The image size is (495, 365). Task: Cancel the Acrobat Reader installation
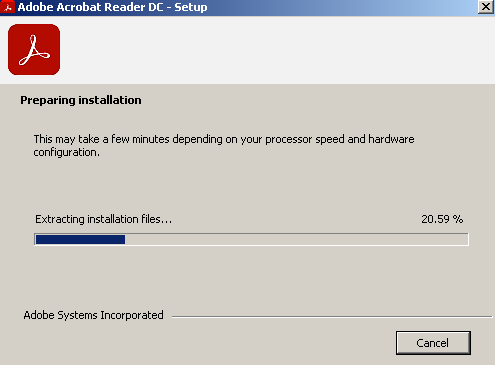(433, 343)
